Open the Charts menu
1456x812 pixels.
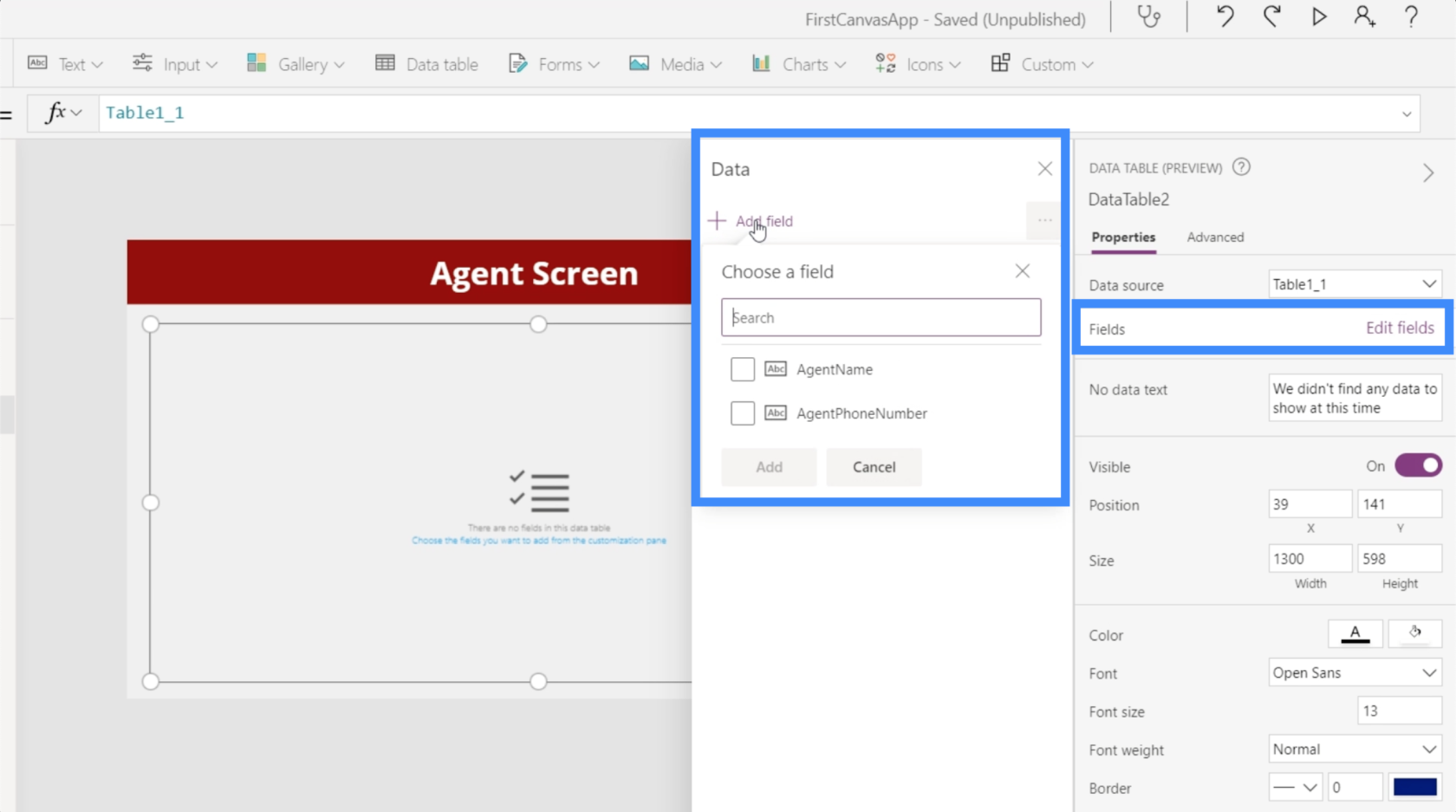(x=799, y=64)
